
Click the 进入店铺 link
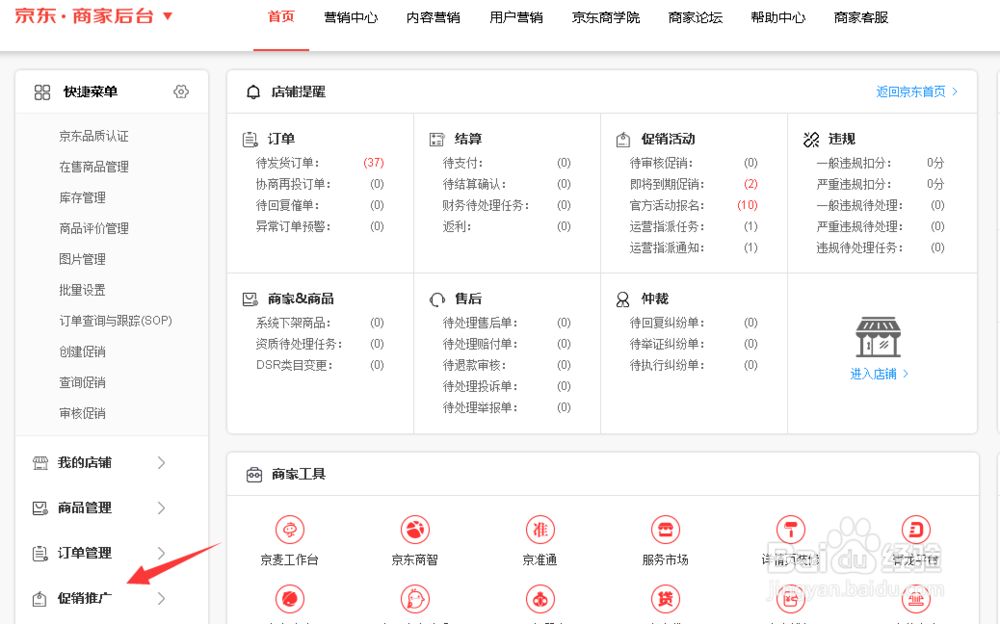879,374
